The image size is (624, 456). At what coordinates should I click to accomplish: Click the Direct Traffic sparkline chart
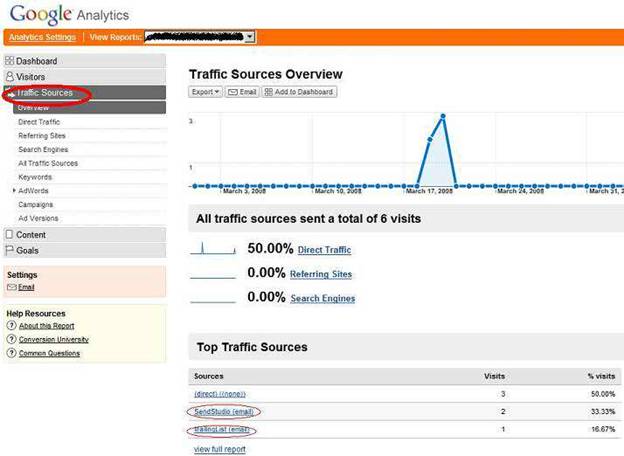(213, 248)
